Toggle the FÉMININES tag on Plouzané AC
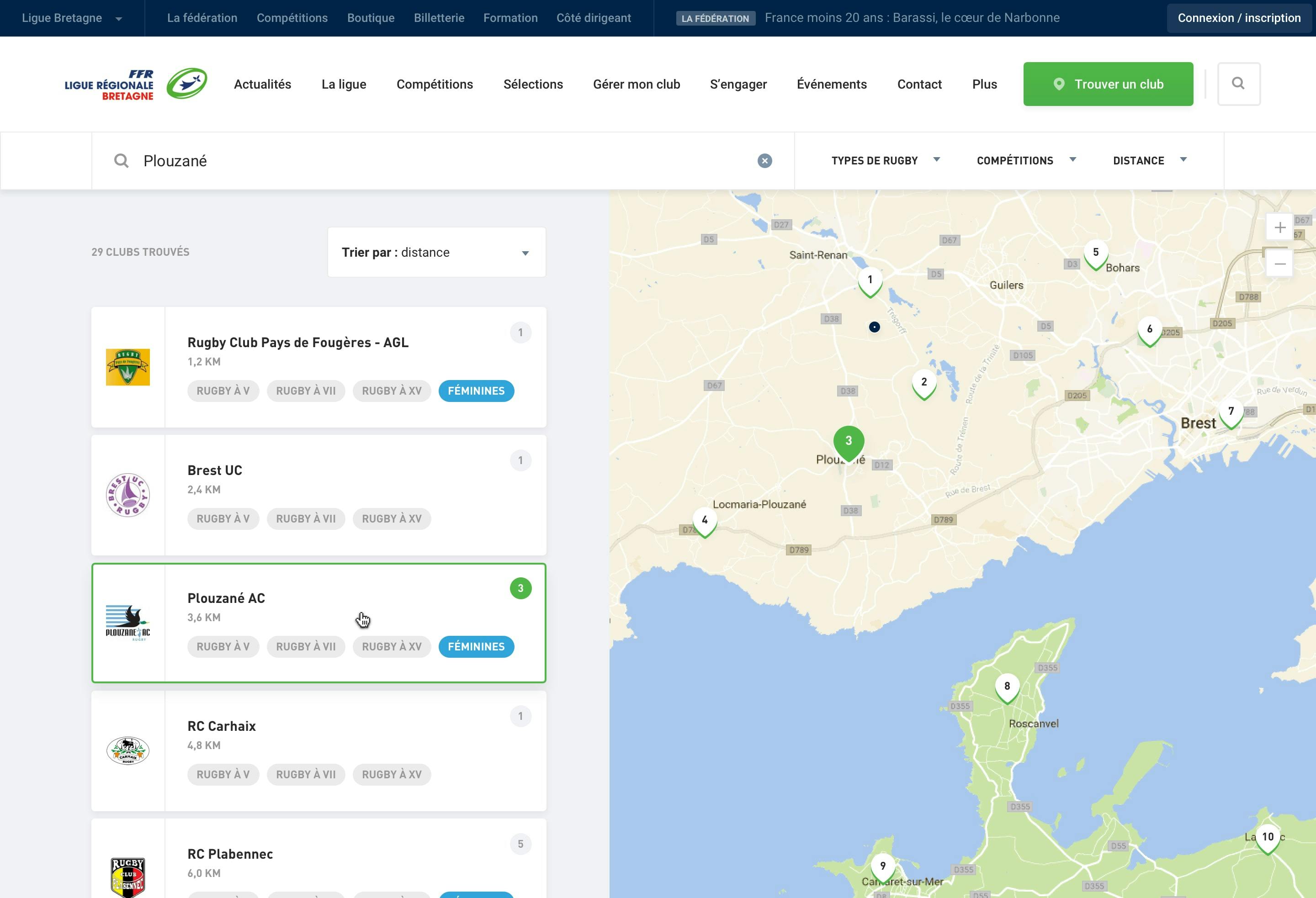 coord(476,646)
